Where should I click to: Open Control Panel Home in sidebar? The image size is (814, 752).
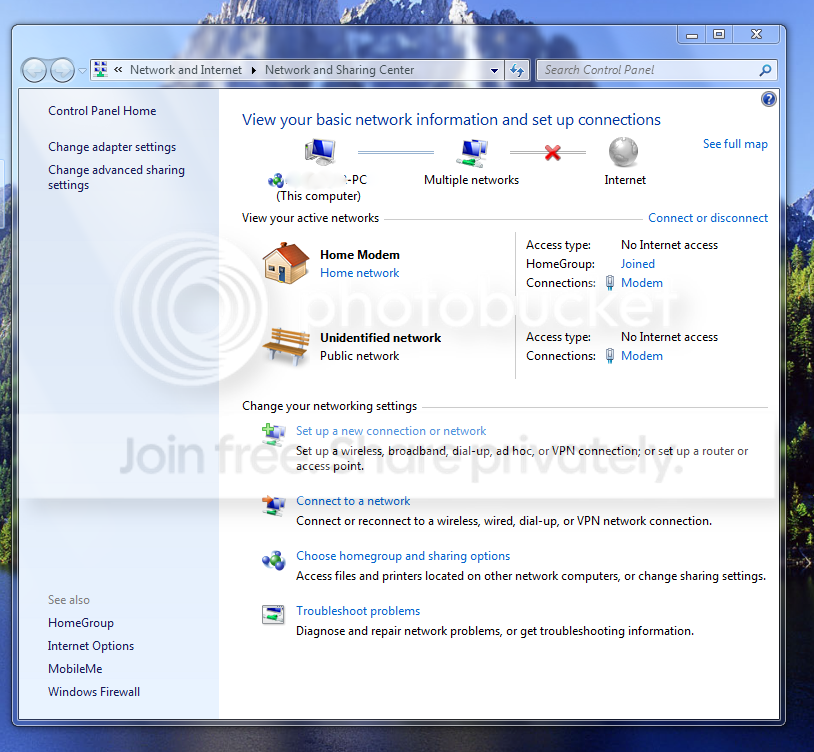(102, 111)
